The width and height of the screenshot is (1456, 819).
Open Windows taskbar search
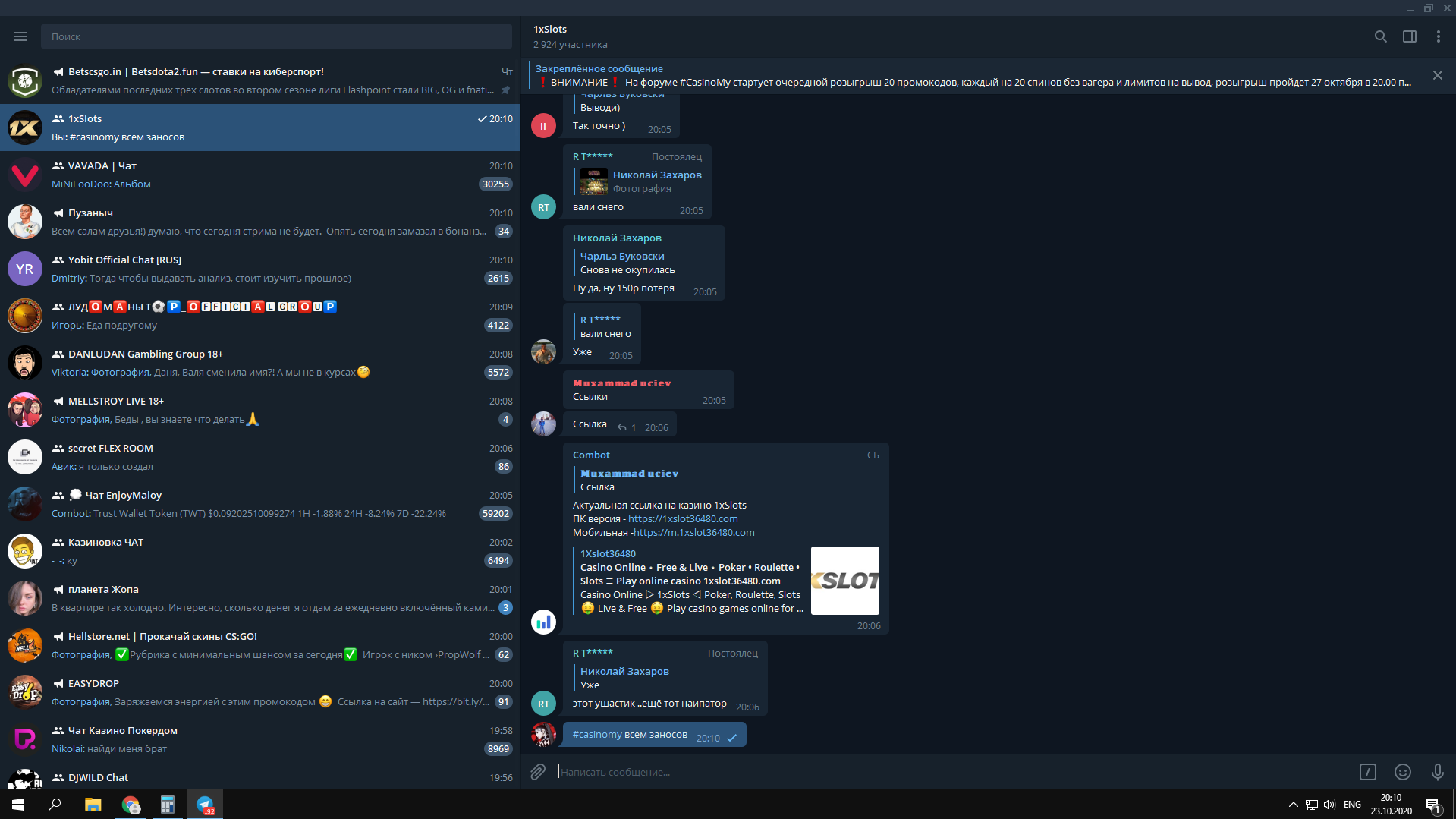coord(55,805)
